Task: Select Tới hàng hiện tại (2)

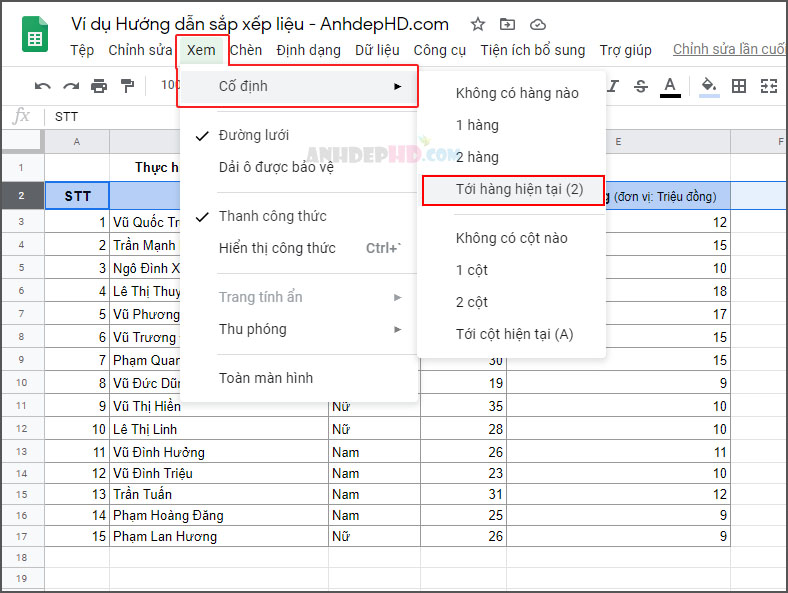Action: click(513, 189)
